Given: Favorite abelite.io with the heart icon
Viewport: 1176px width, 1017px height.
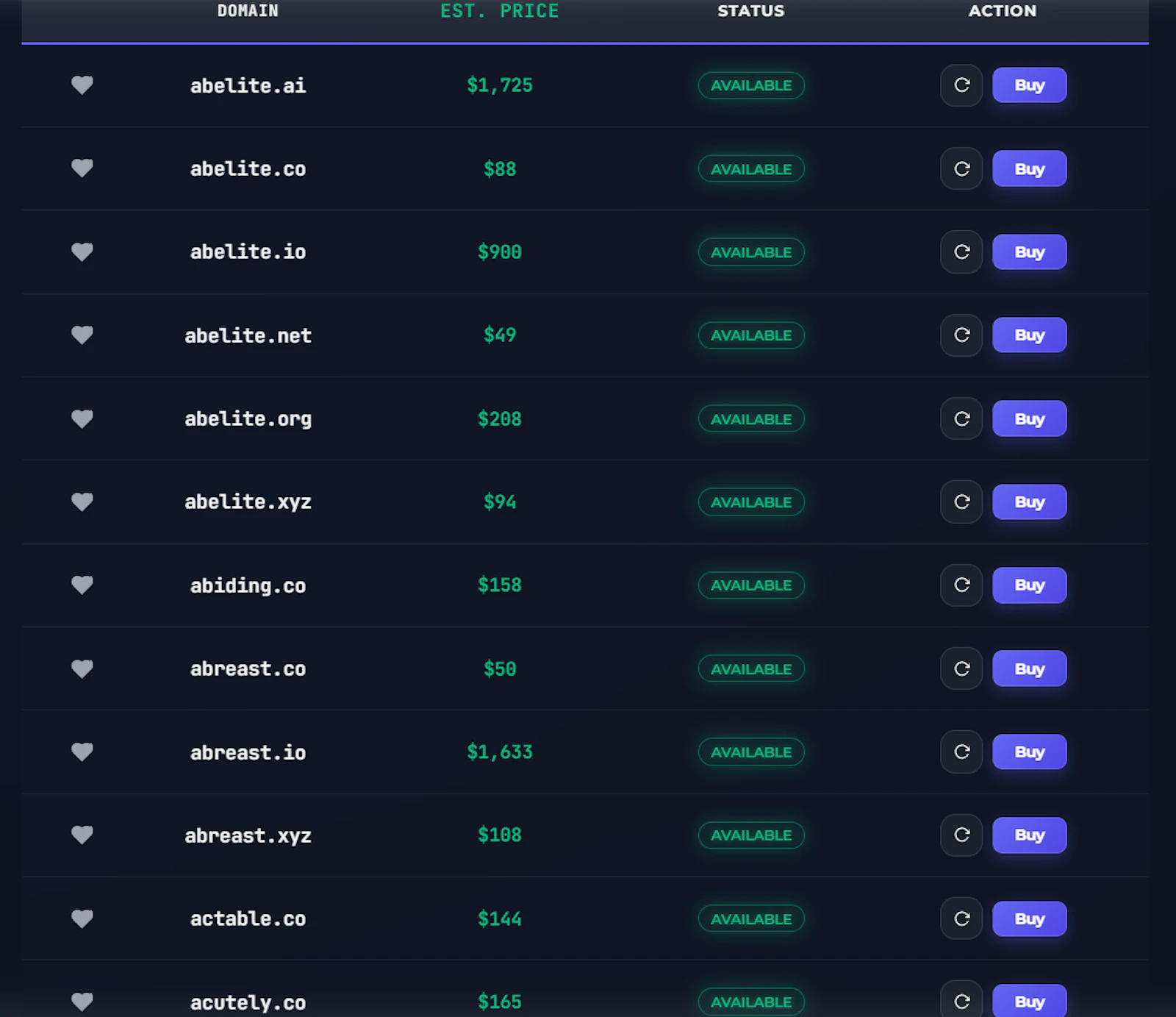Looking at the screenshot, I should coord(82,252).
